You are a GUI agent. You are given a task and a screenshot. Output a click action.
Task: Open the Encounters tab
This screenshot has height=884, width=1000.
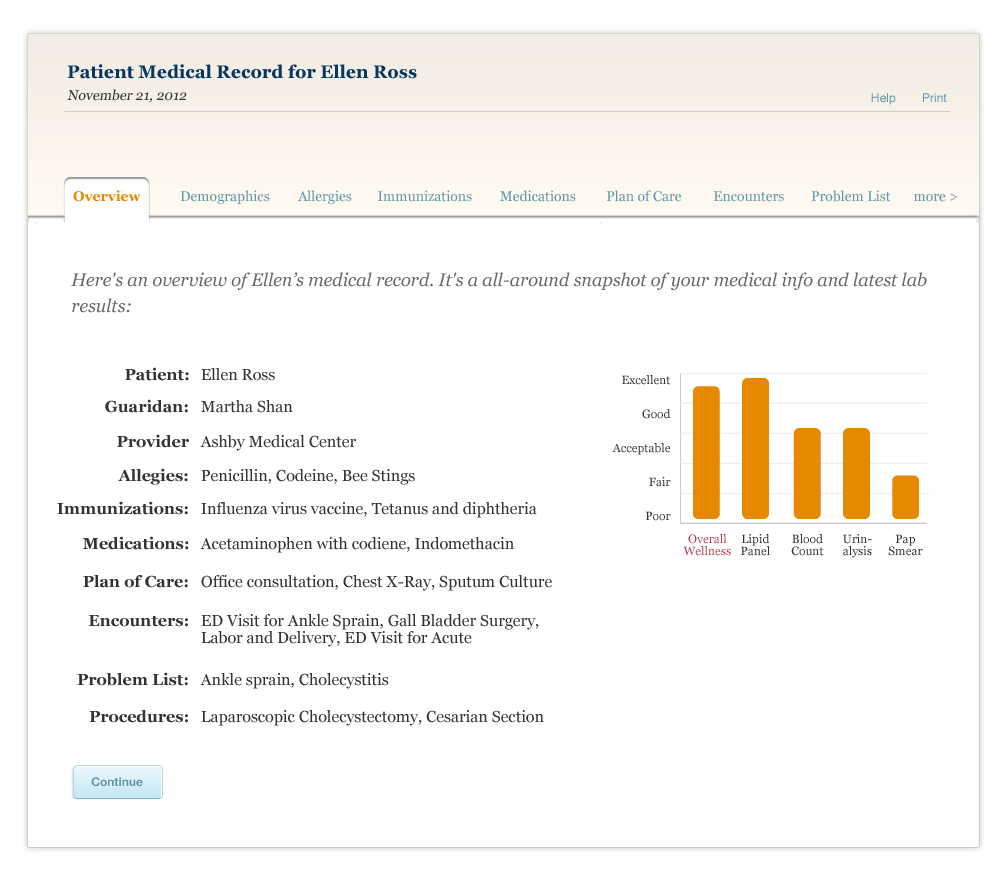click(x=749, y=196)
